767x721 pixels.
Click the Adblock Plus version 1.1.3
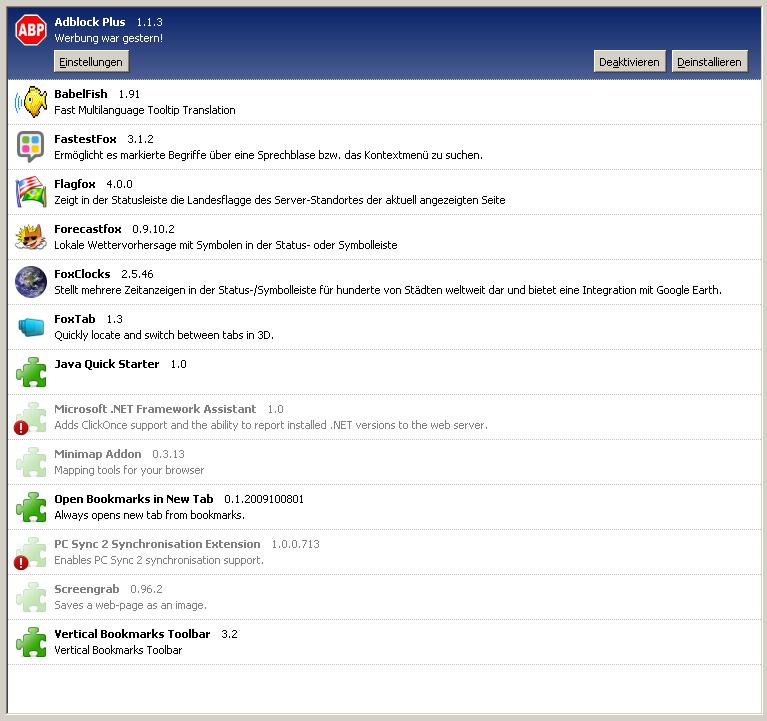click(x=149, y=22)
